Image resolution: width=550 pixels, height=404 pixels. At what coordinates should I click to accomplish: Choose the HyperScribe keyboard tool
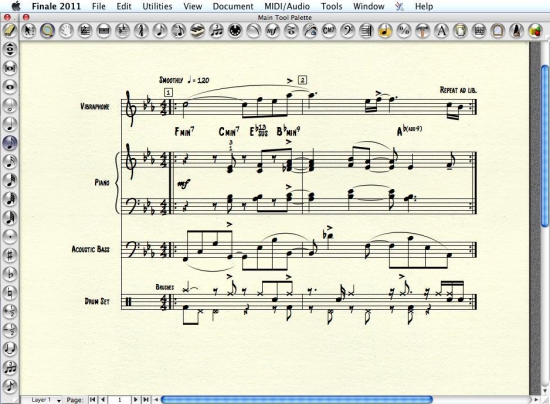198,31
